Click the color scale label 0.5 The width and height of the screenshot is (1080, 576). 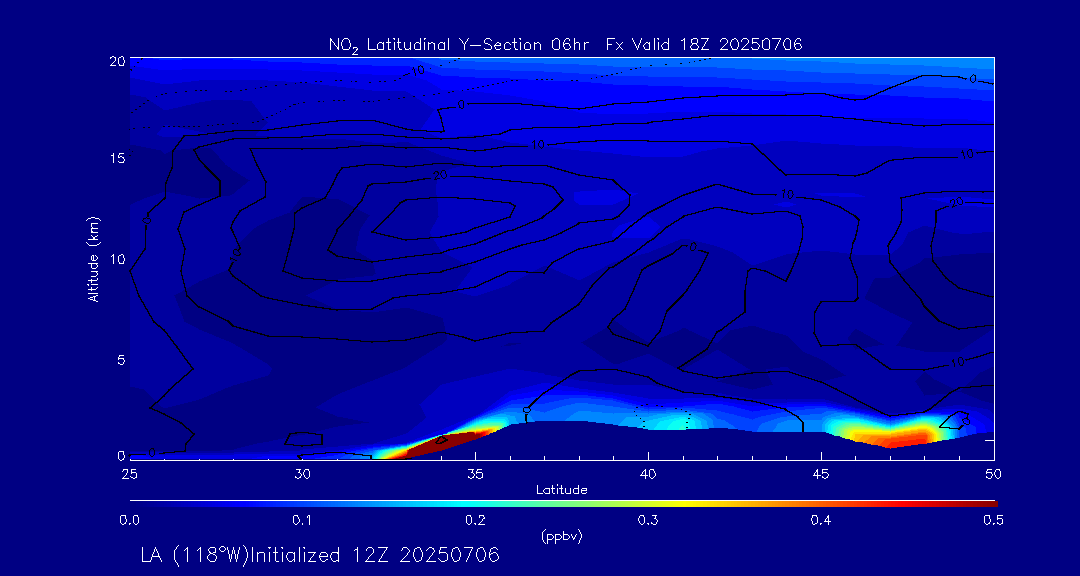[x=993, y=520]
